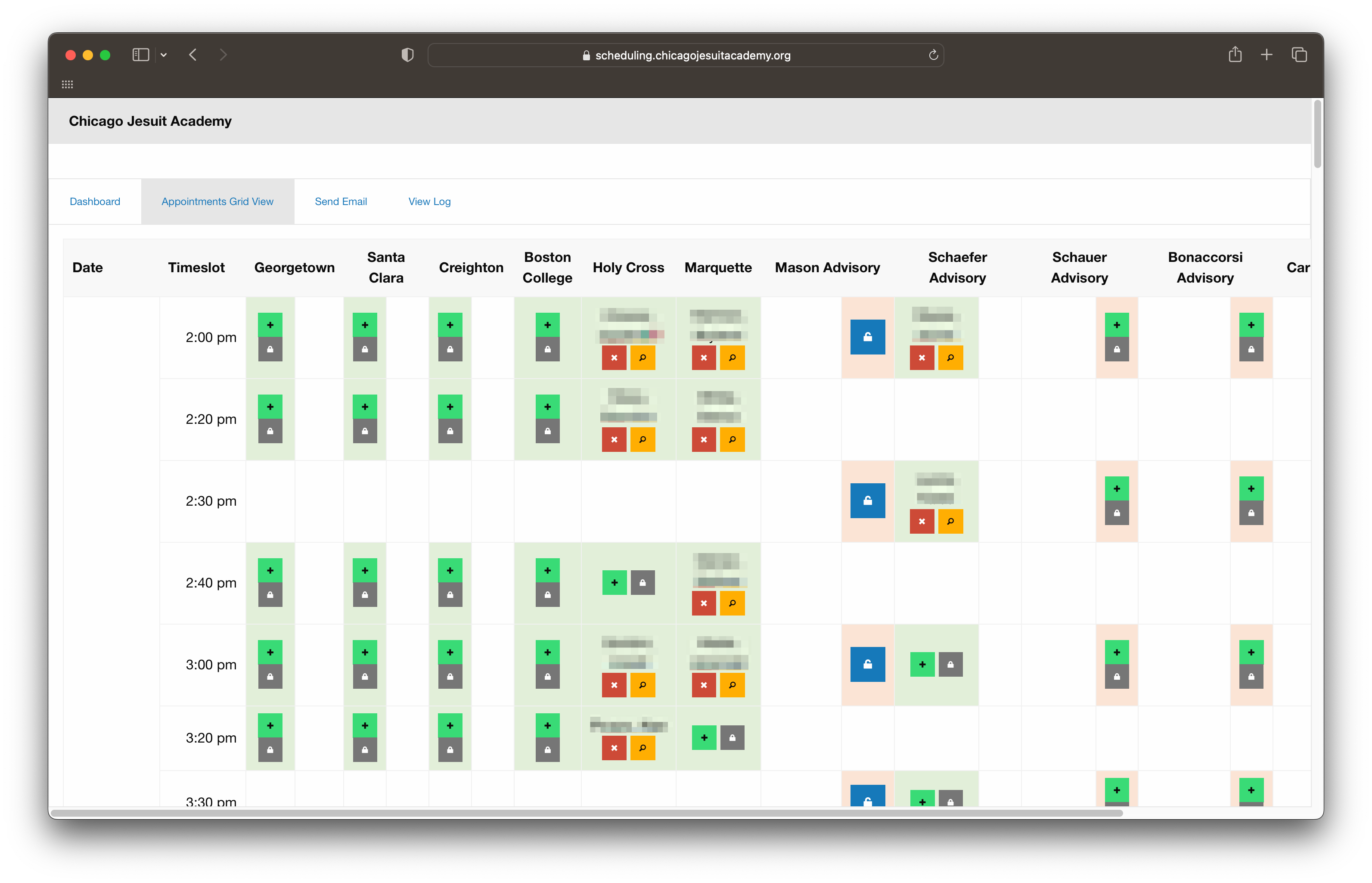The image size is (1372, 883).
Task: Click the Safari address bar
Action: tap(686, 55)
